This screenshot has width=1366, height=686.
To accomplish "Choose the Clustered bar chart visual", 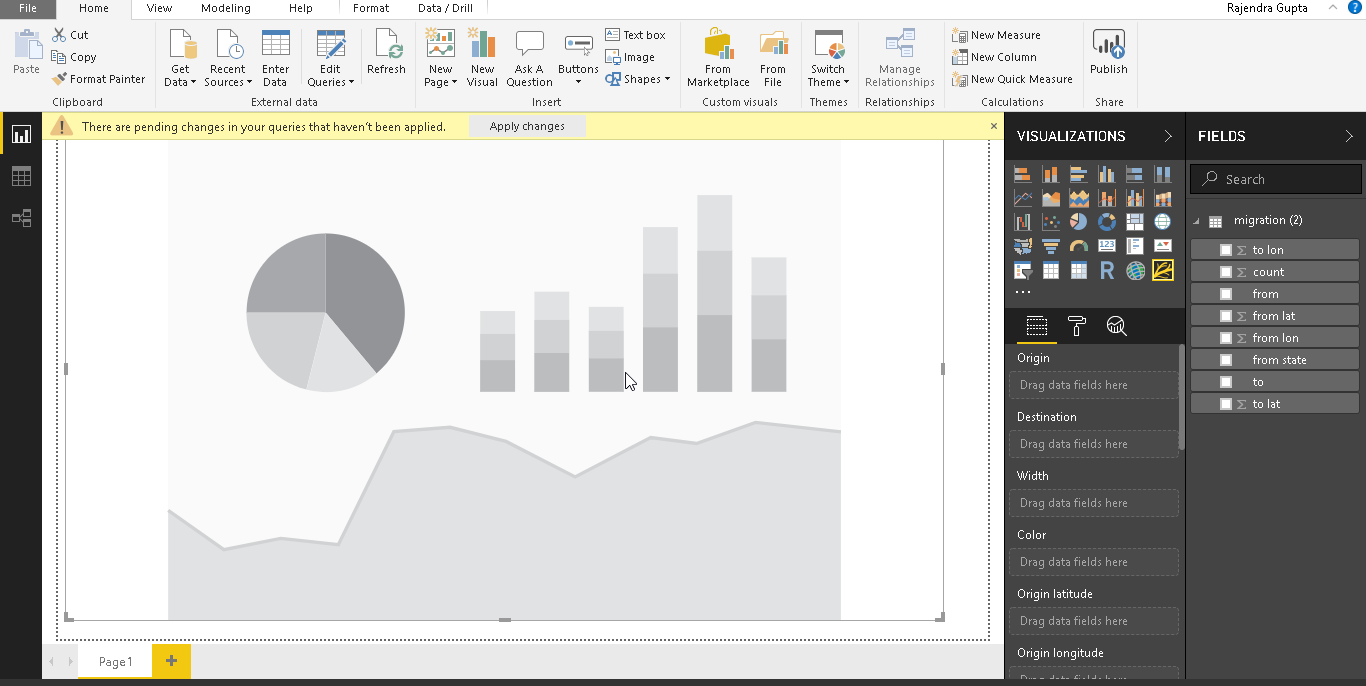I will click(x=1079, y=174).
